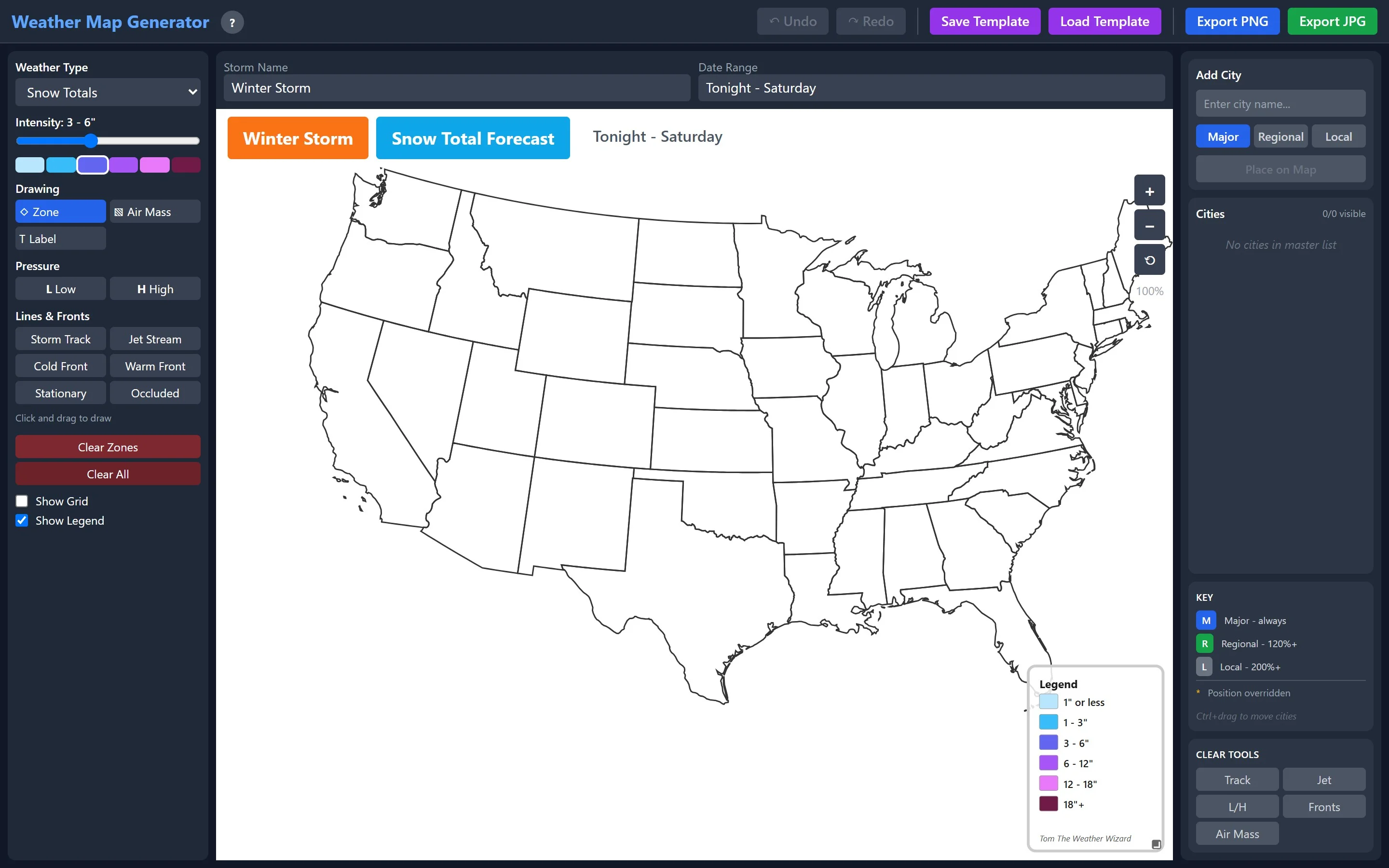Select the Warm Front tool
The height and width of the screenshot is (868, 1389).
tap(155, 366)
